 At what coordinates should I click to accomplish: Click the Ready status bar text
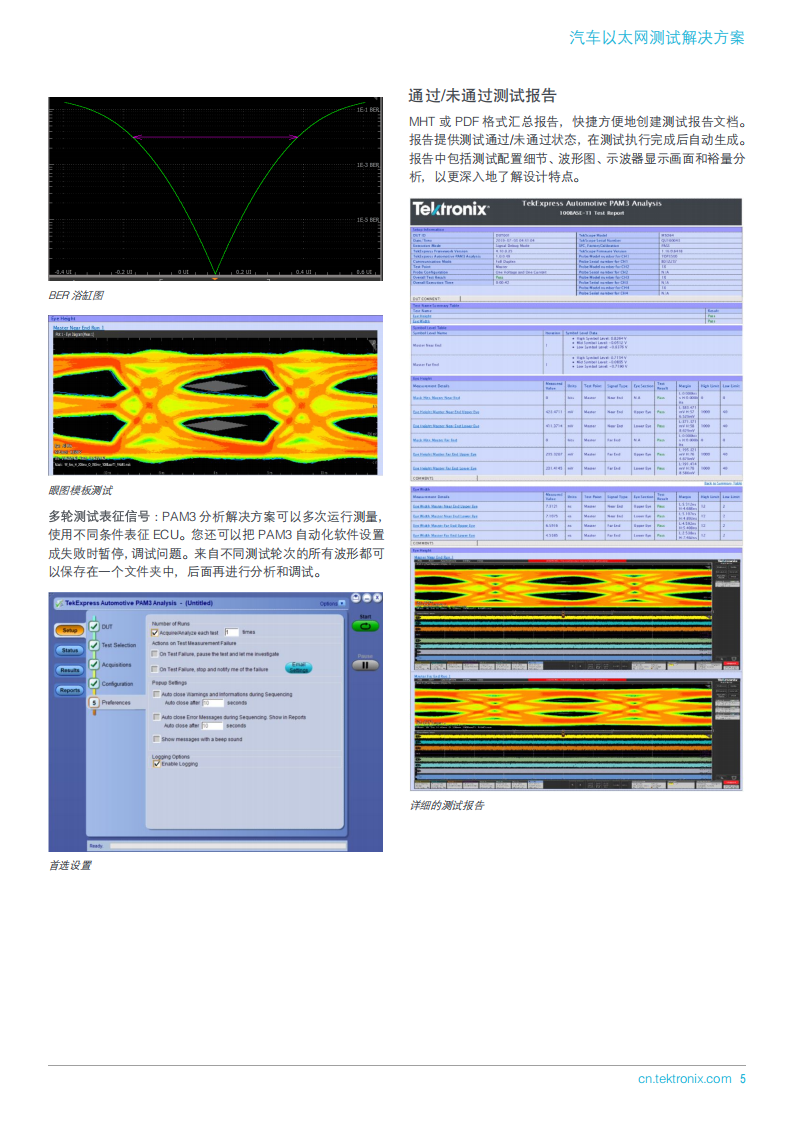(96, 846)
